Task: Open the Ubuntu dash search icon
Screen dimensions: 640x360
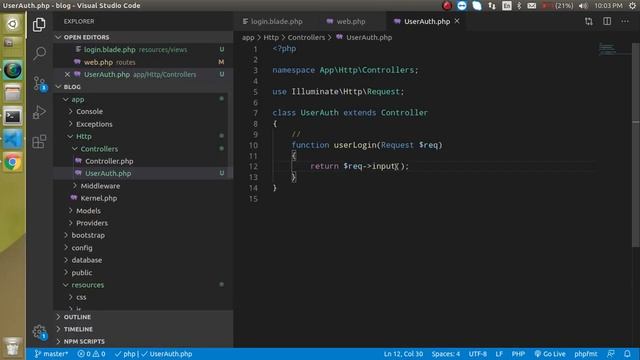Action: click(x=12, y=24)
